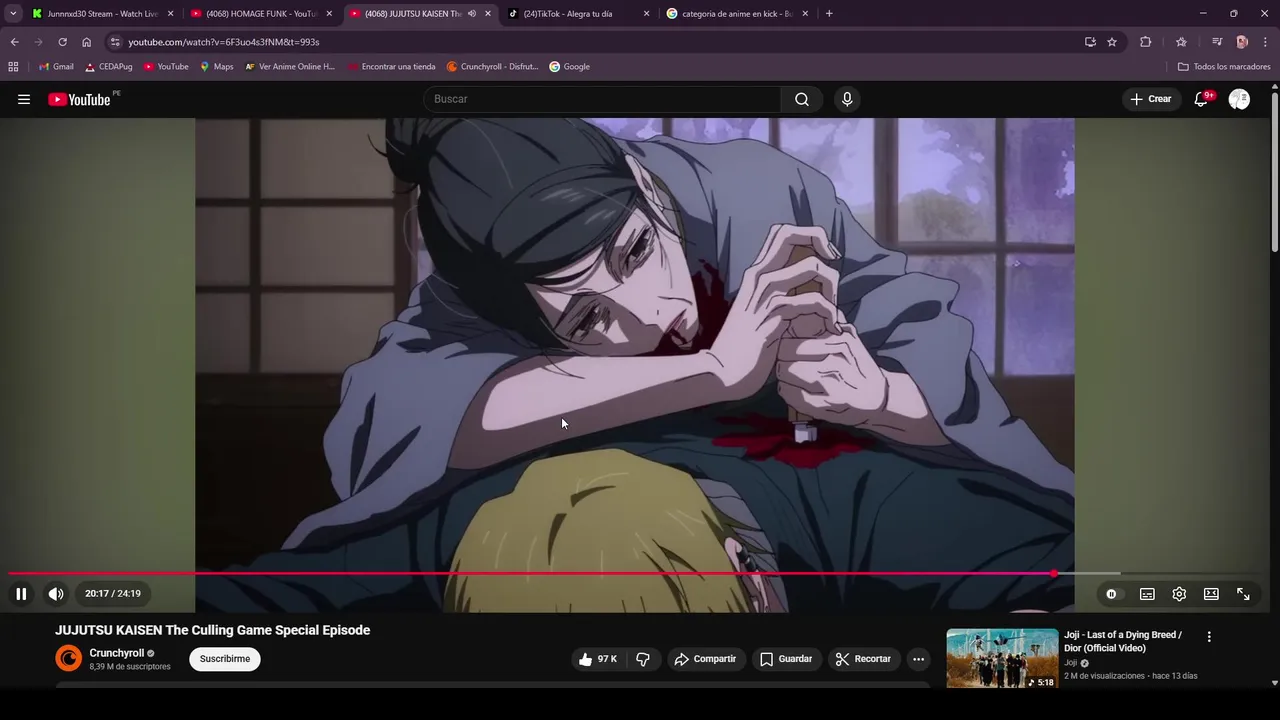The width and height of the screenshot is (1280, 720).
Task: Subscribe with the Suscribirme button
Action: click(x=225, y=659)
